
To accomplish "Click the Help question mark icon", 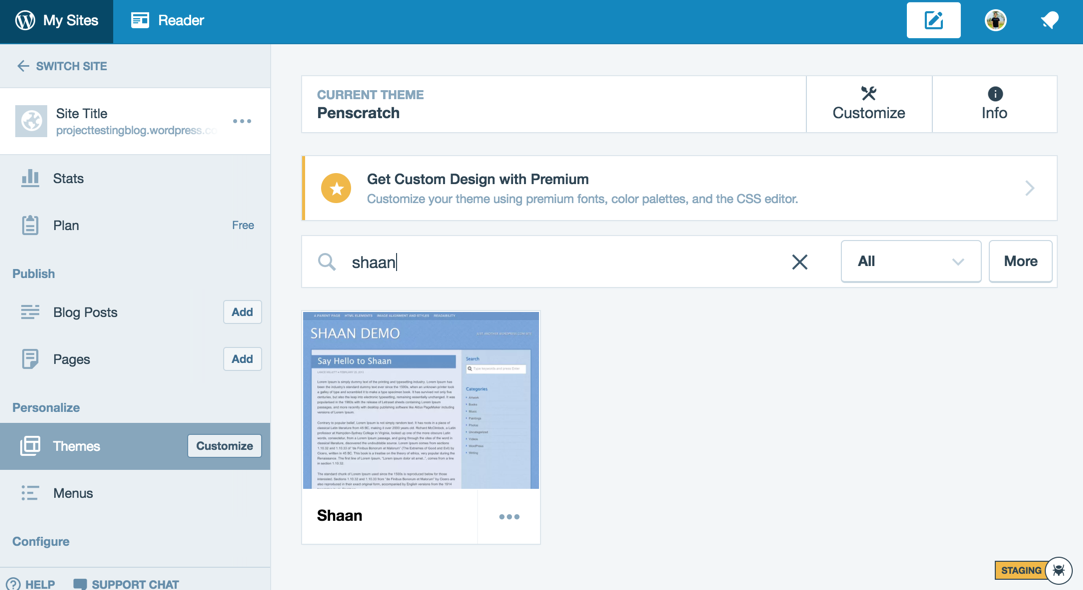I will pos(13,584).
